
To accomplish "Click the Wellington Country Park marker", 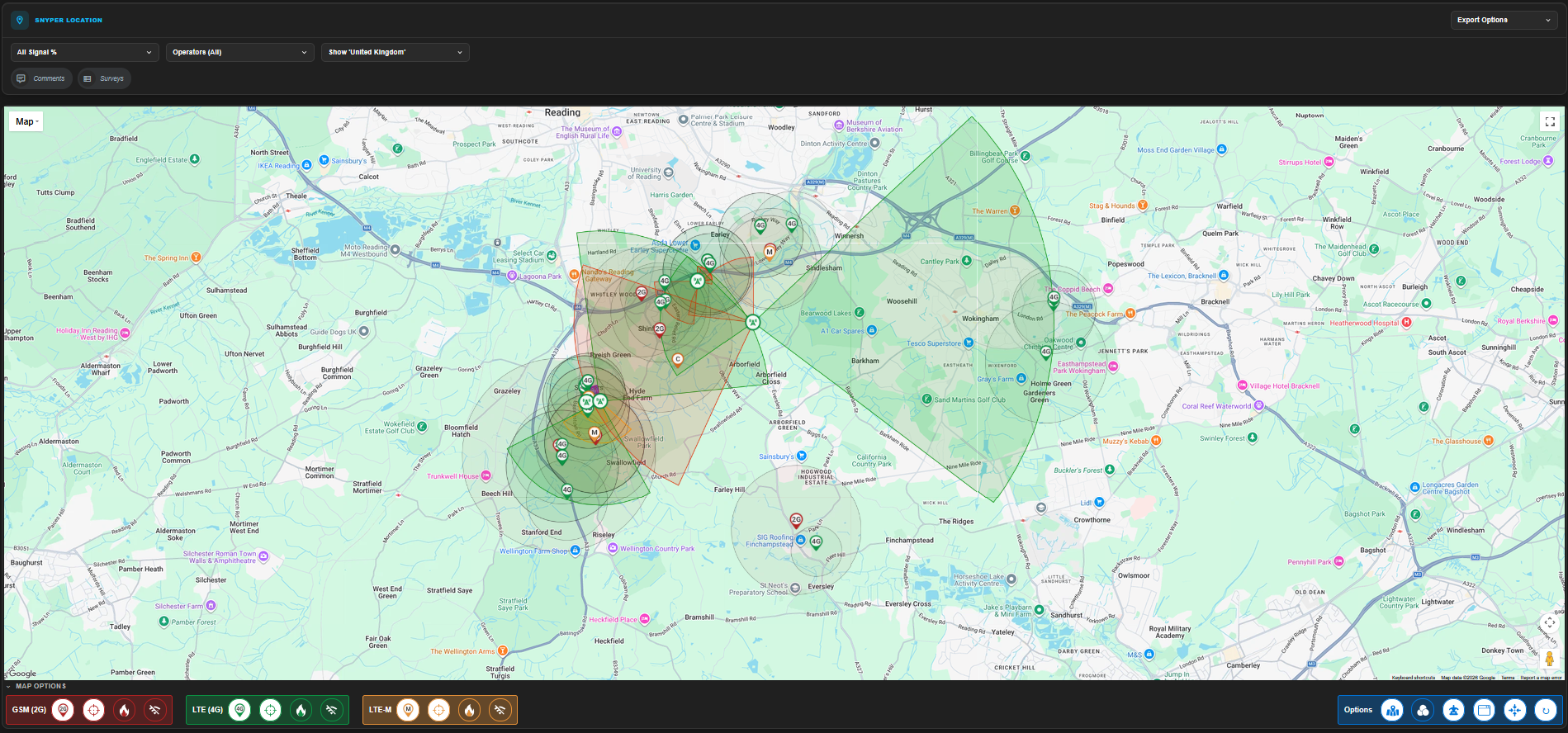I will tap(613, 548).
